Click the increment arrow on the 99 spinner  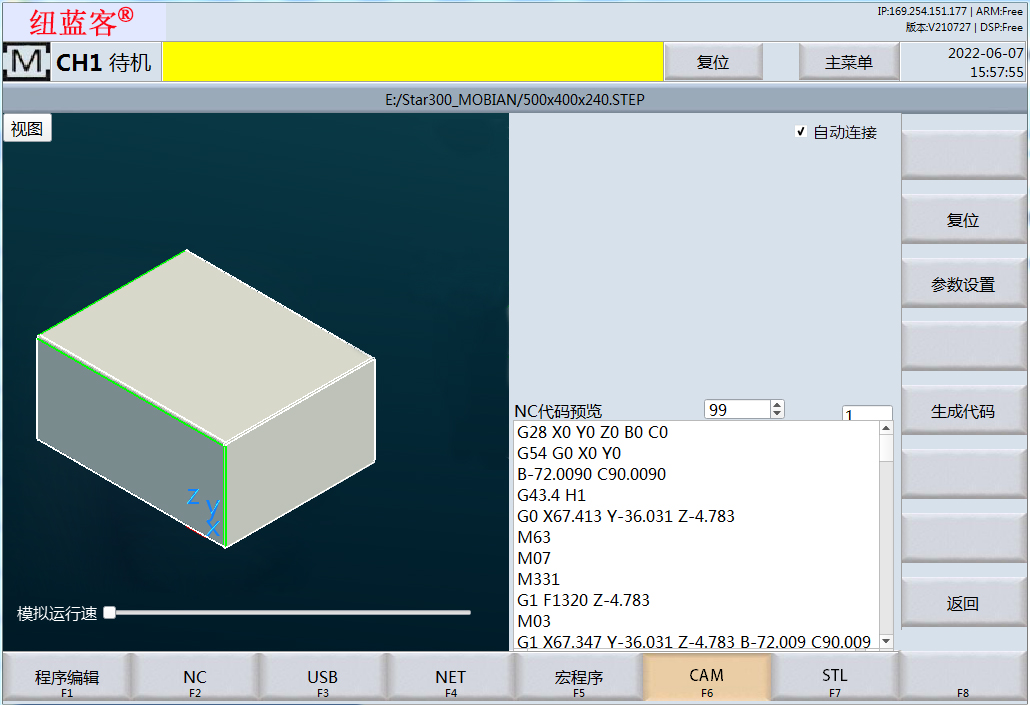tap(777, 405)
